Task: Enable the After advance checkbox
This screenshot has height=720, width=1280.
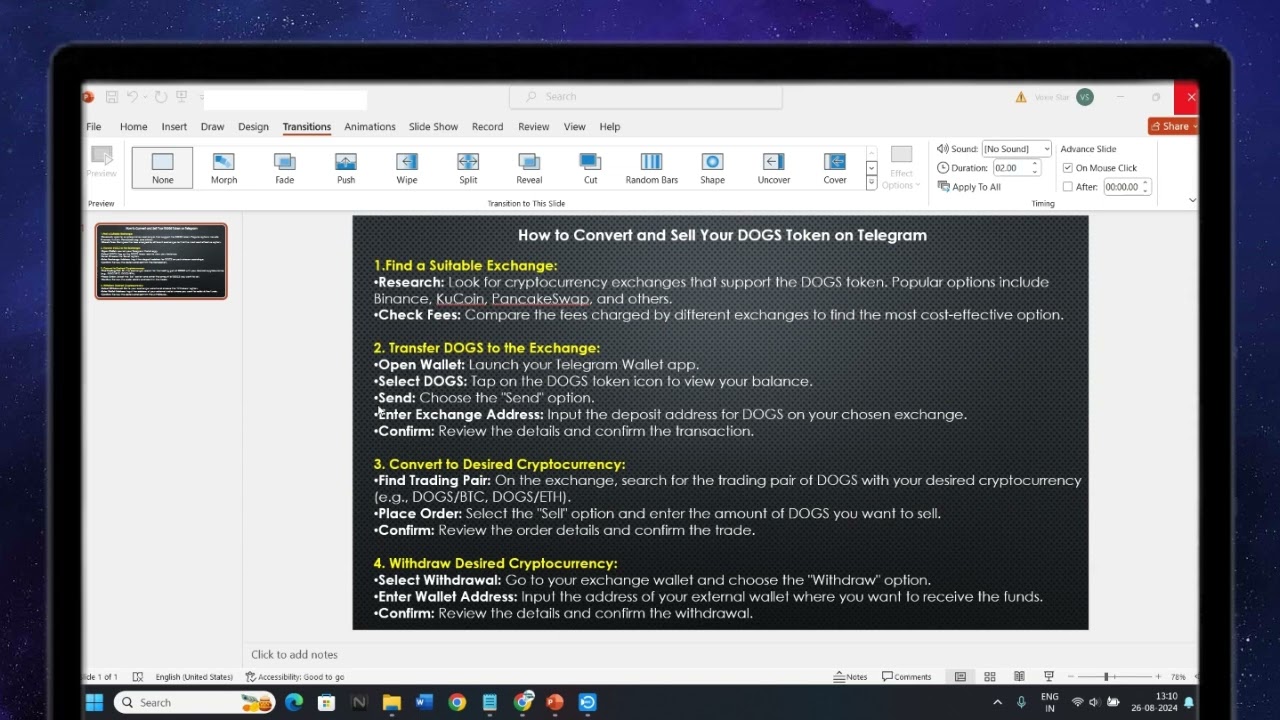Action: pos(1068,187)
